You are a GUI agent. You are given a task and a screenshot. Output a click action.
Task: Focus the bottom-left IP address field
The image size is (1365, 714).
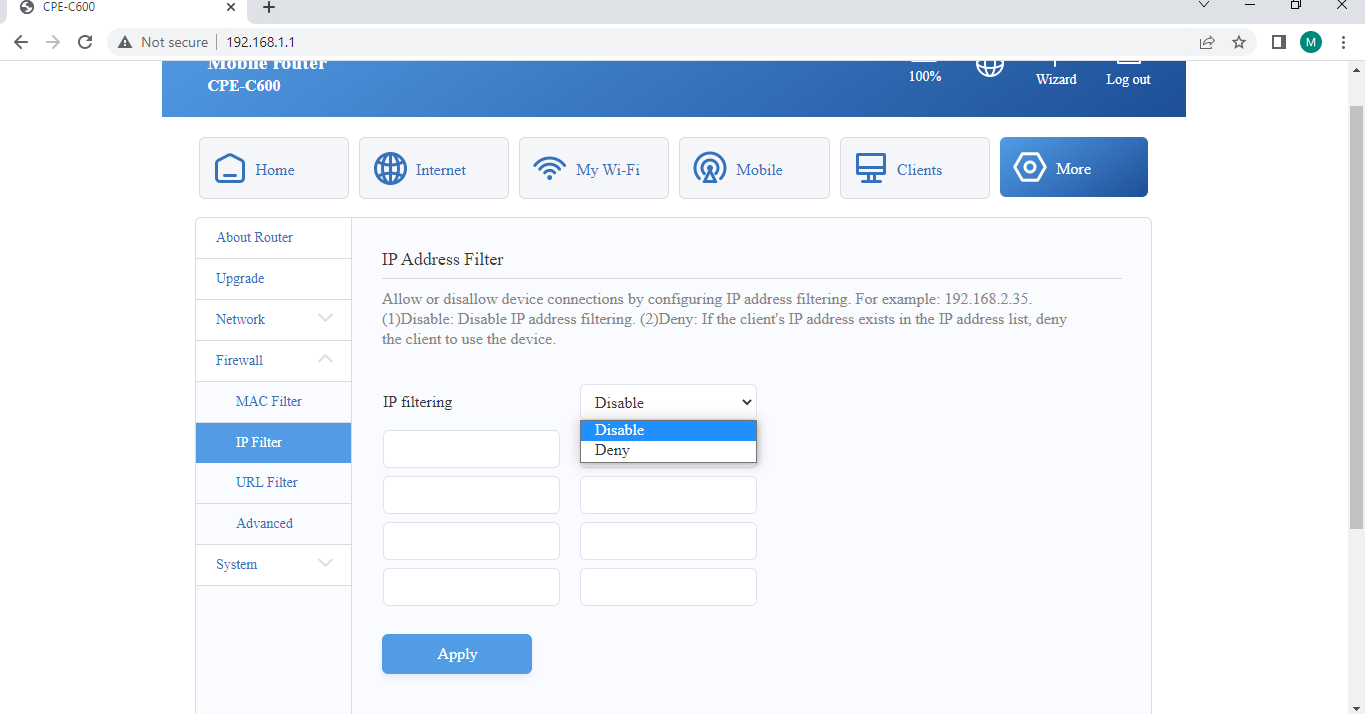point(471,587)
